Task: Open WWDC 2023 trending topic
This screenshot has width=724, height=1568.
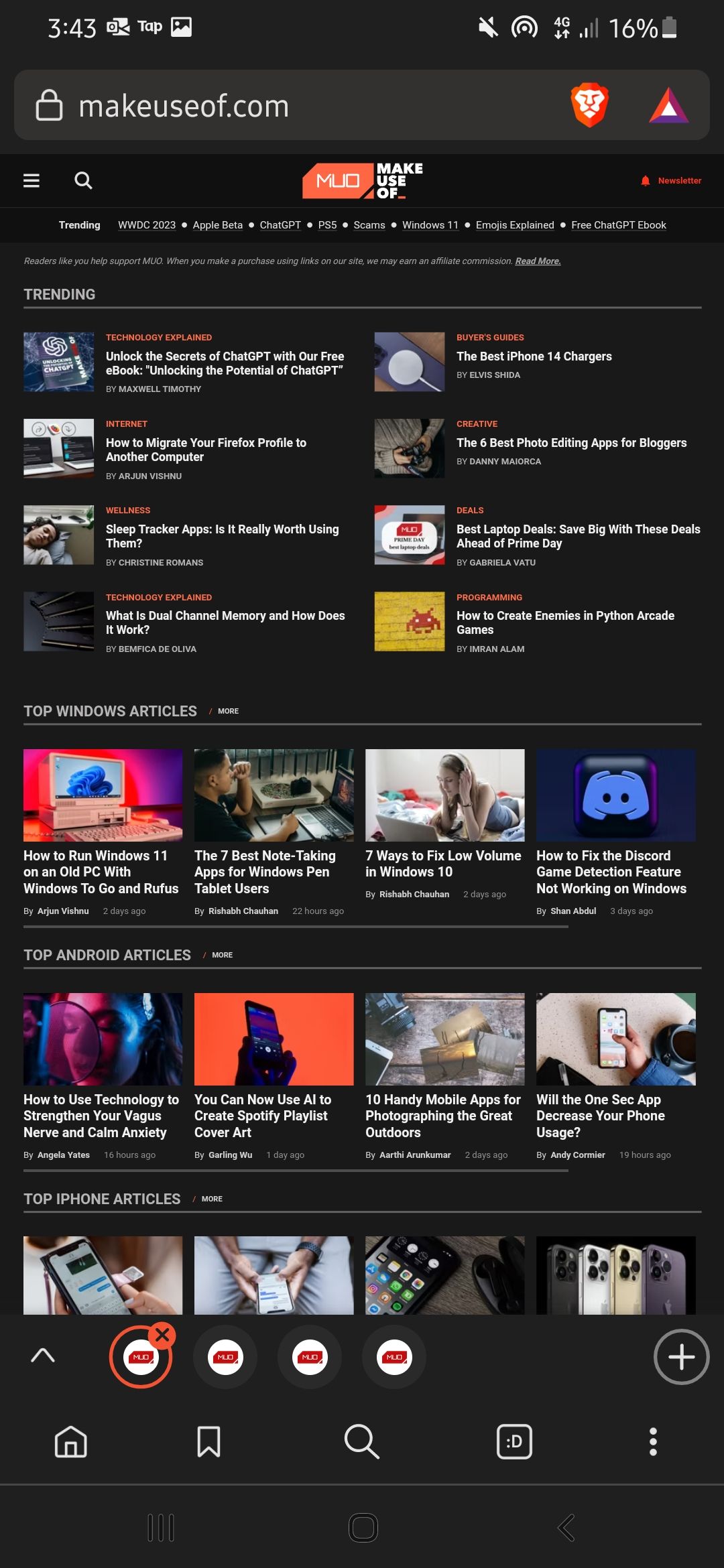Action: pos(147,225)
